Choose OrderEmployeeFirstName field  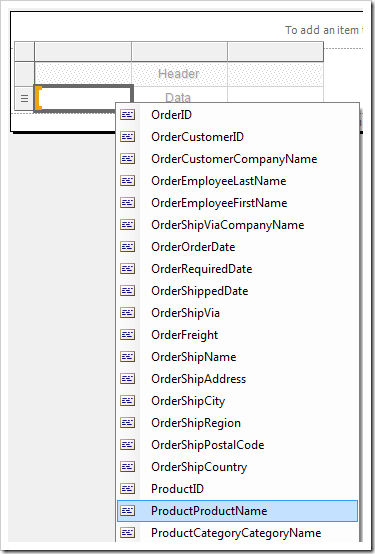click(x=237, y=202)
